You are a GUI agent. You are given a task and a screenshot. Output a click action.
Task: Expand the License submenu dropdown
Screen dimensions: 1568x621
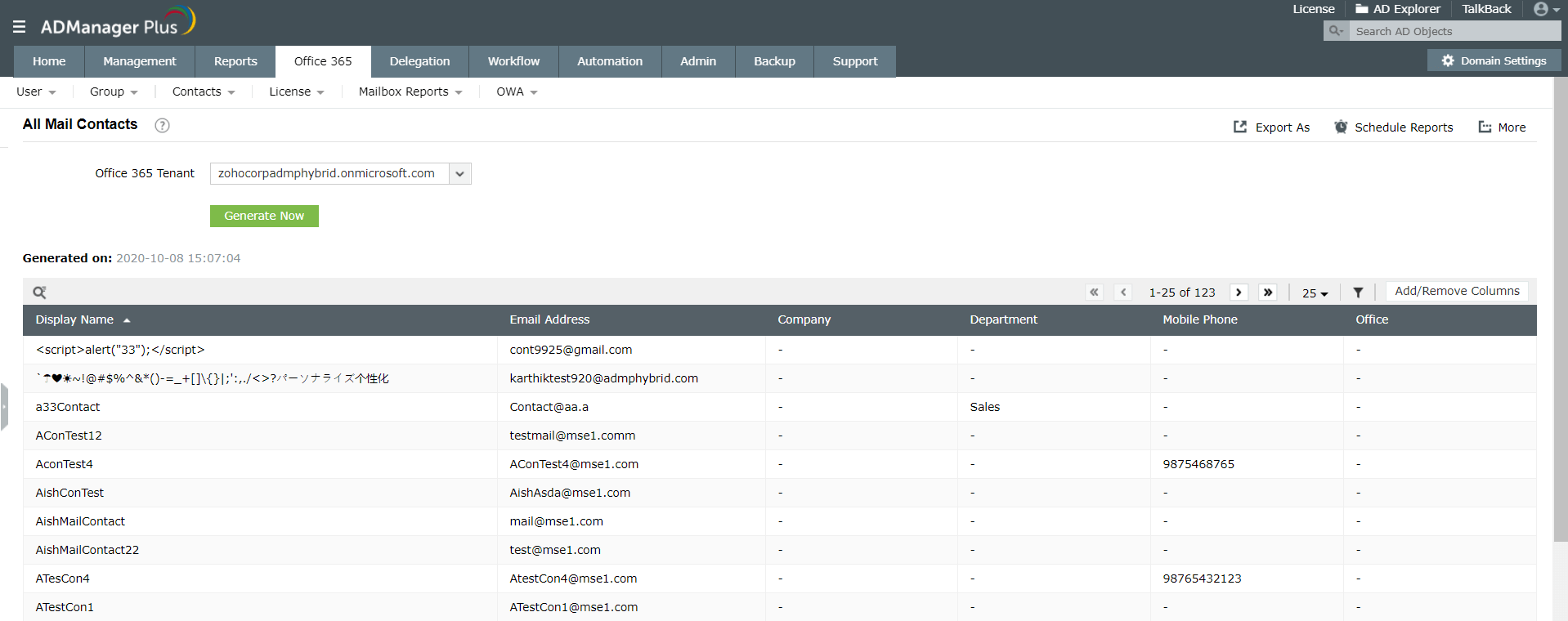coord(297,92)
